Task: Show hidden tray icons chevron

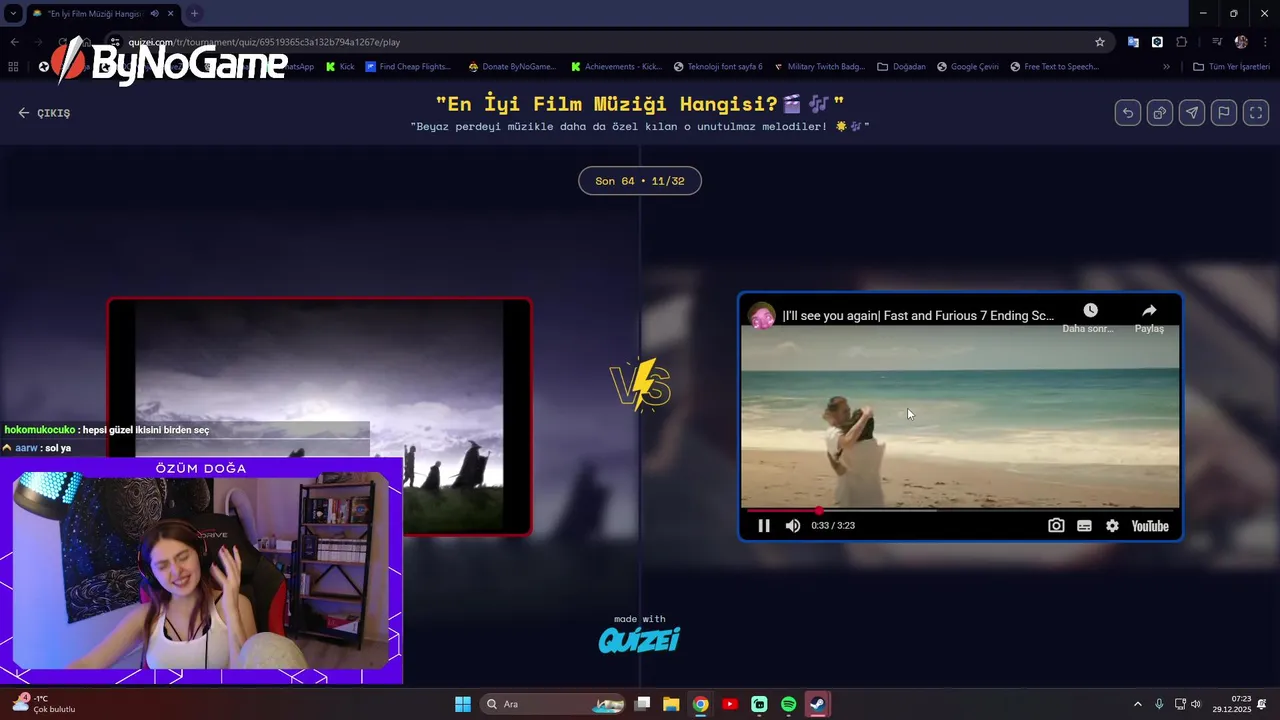Action: tap(1137, 704)
